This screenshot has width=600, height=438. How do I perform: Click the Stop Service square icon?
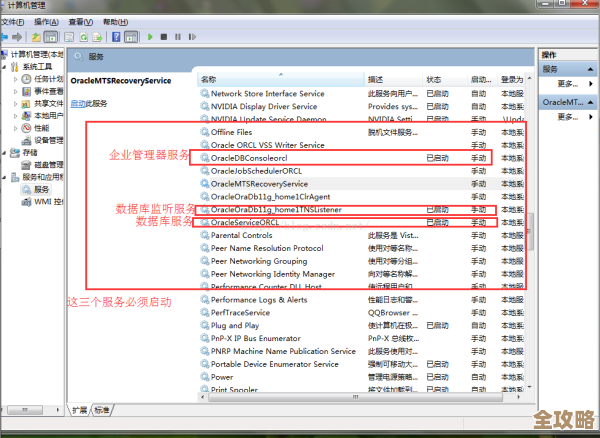point(163,37)
